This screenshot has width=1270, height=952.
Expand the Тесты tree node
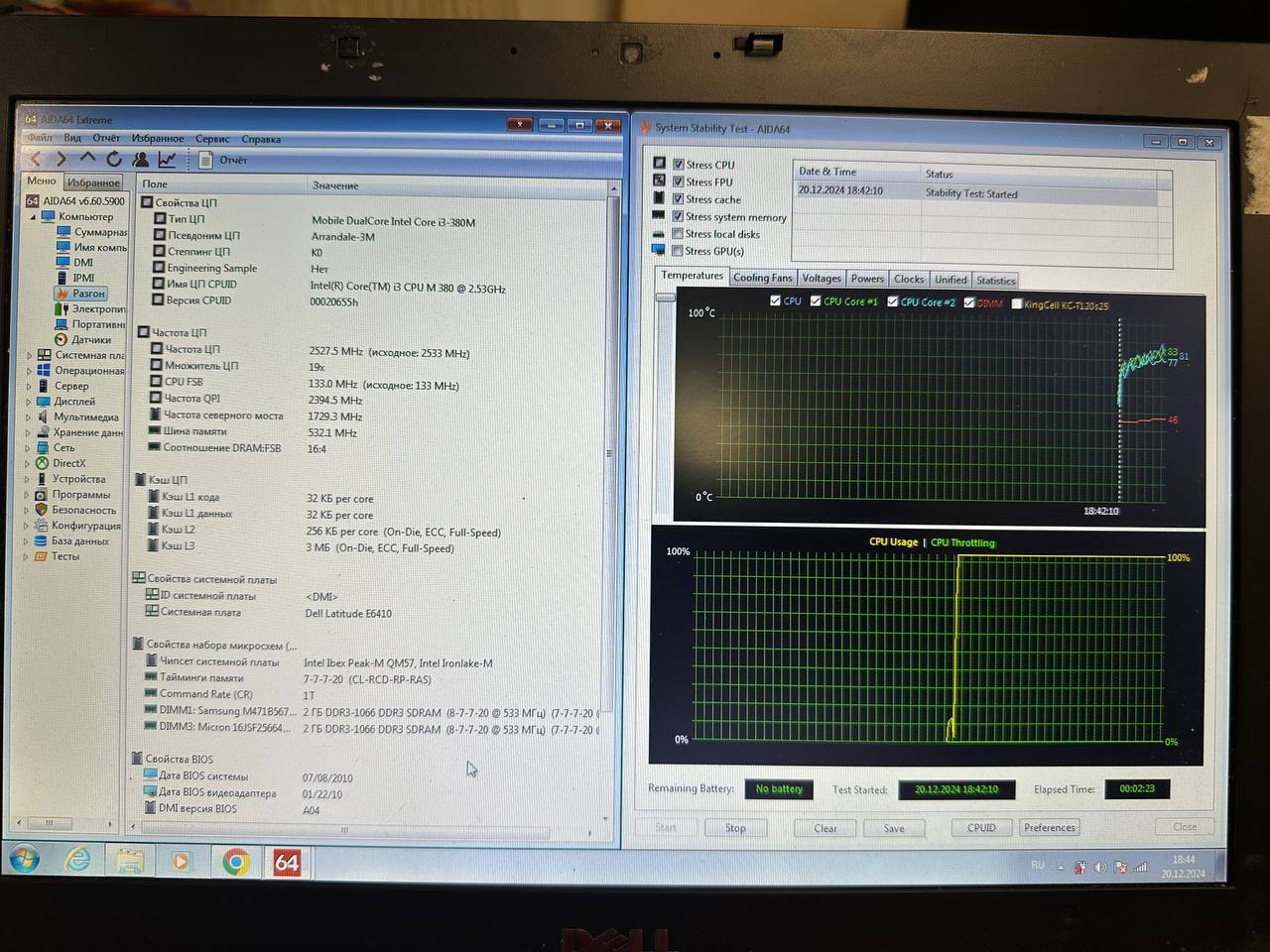point(27,556)
